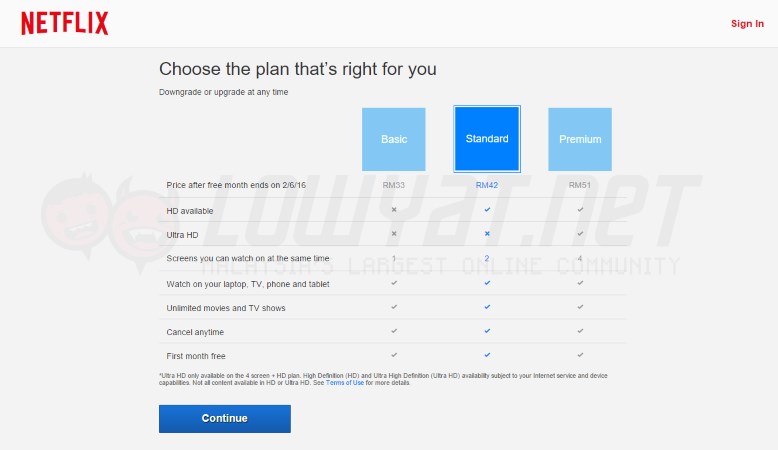This screenshot has height=450, width=778.
Task: Click Premium's Ultra HD checkmark
Action: click(x=580, y=234)
